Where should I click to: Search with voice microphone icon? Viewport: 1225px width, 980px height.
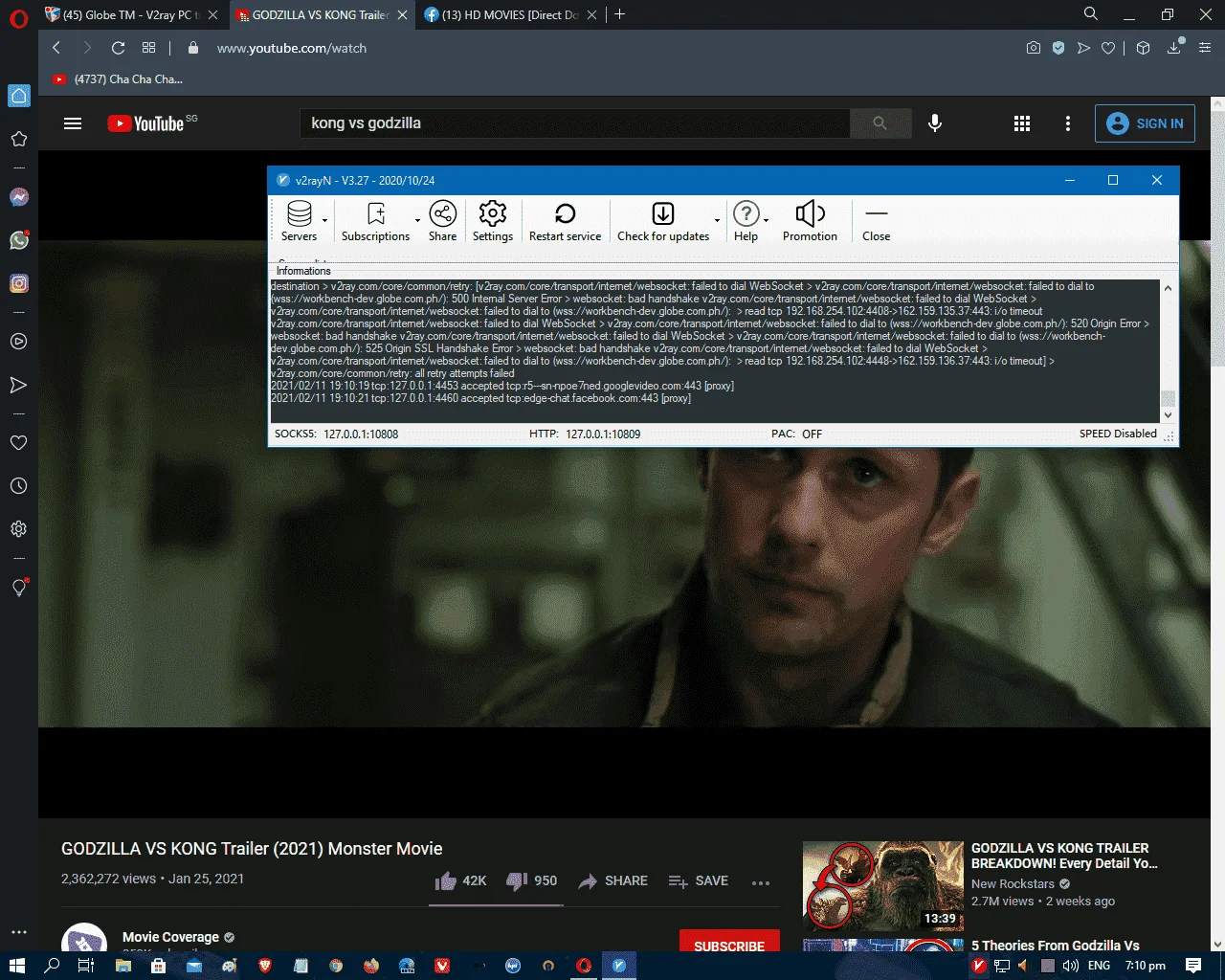(935, 123)
